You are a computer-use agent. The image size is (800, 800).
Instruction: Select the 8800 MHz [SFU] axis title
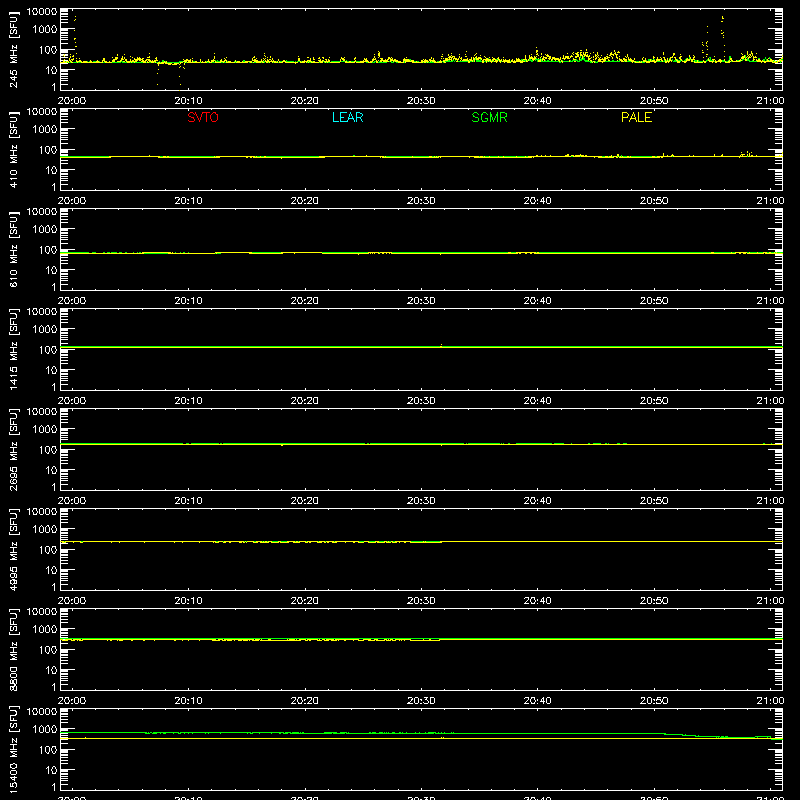pyautogui.click(x=13, y=649)
